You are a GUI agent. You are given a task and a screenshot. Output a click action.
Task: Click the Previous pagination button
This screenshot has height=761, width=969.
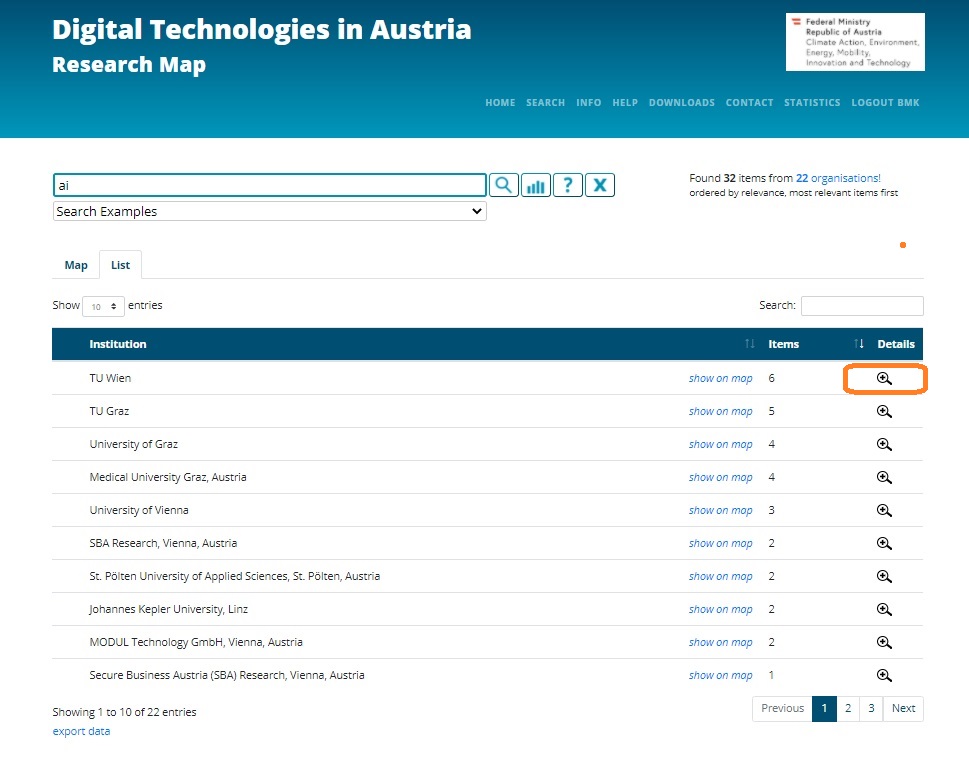(782, 708)
